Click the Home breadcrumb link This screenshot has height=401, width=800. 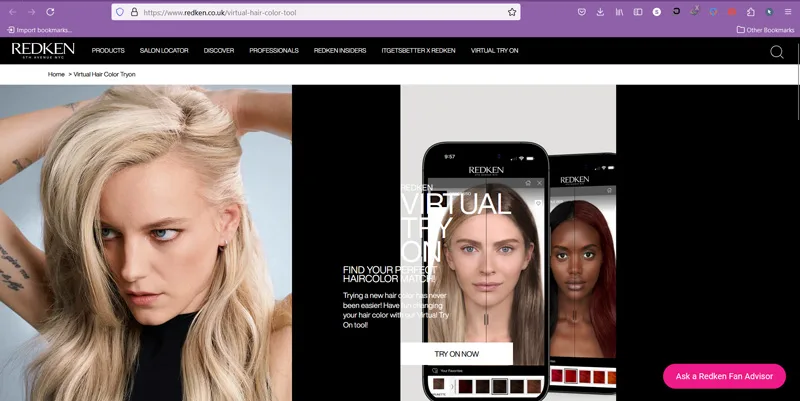pos(56,74)
